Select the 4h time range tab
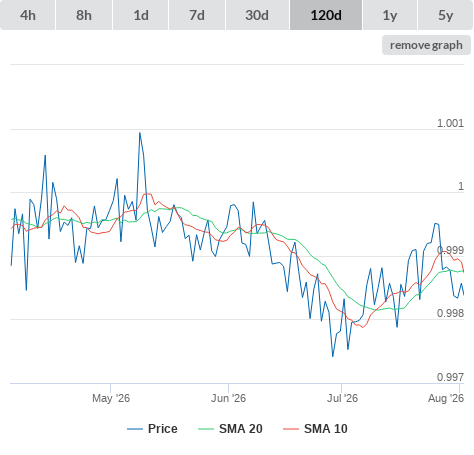The width and height of the screenshot is (474, 455). pos(28,15)
